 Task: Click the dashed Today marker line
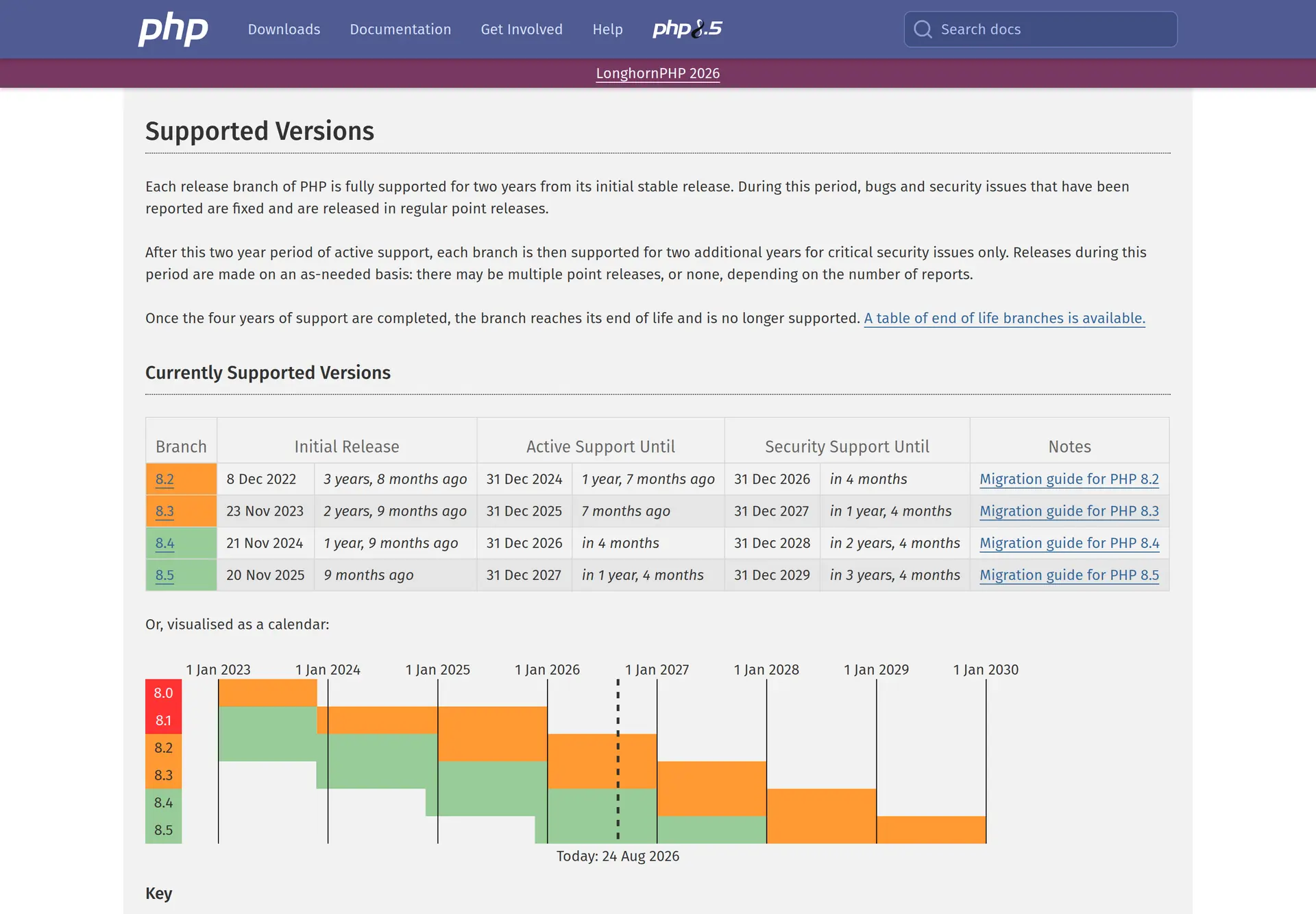[x=618, y=760]
